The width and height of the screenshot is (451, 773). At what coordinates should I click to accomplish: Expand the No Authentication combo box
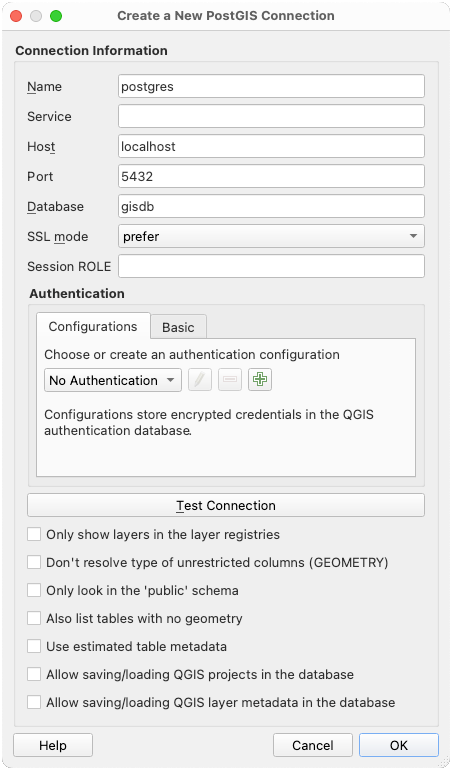(x=113, y=380)
